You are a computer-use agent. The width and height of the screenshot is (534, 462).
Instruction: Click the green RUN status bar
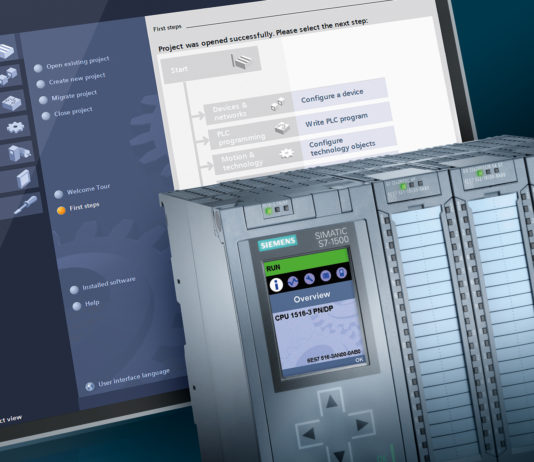307,262
